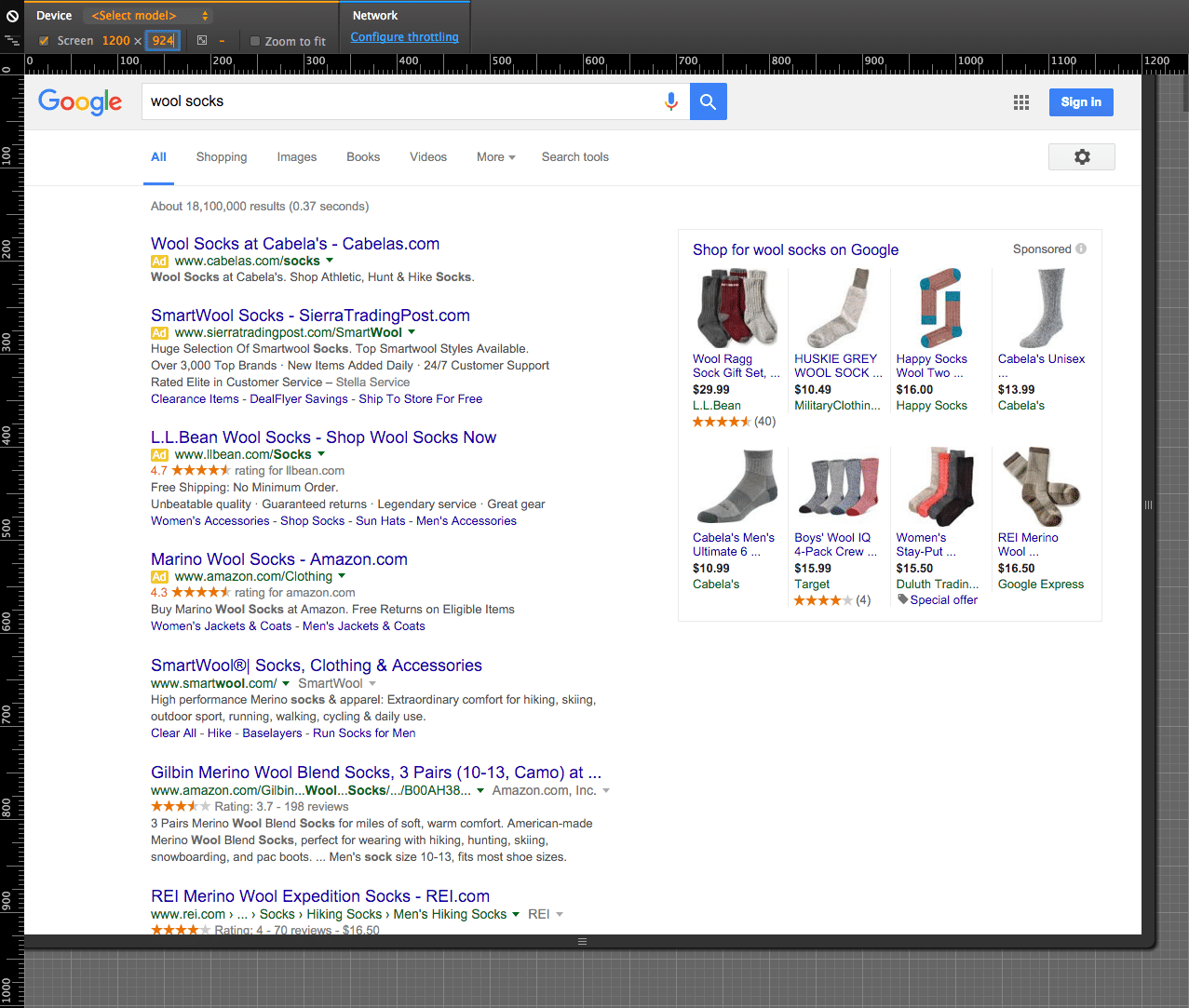Click the Ad badge for llbean.com

(159, 455)
